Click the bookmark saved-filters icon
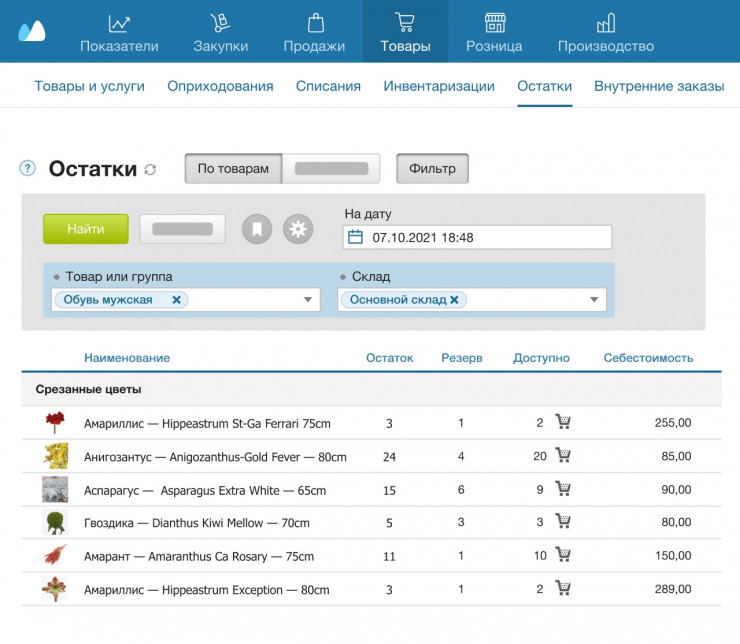The height and width of the screenshot is (644, 740). 257,229
